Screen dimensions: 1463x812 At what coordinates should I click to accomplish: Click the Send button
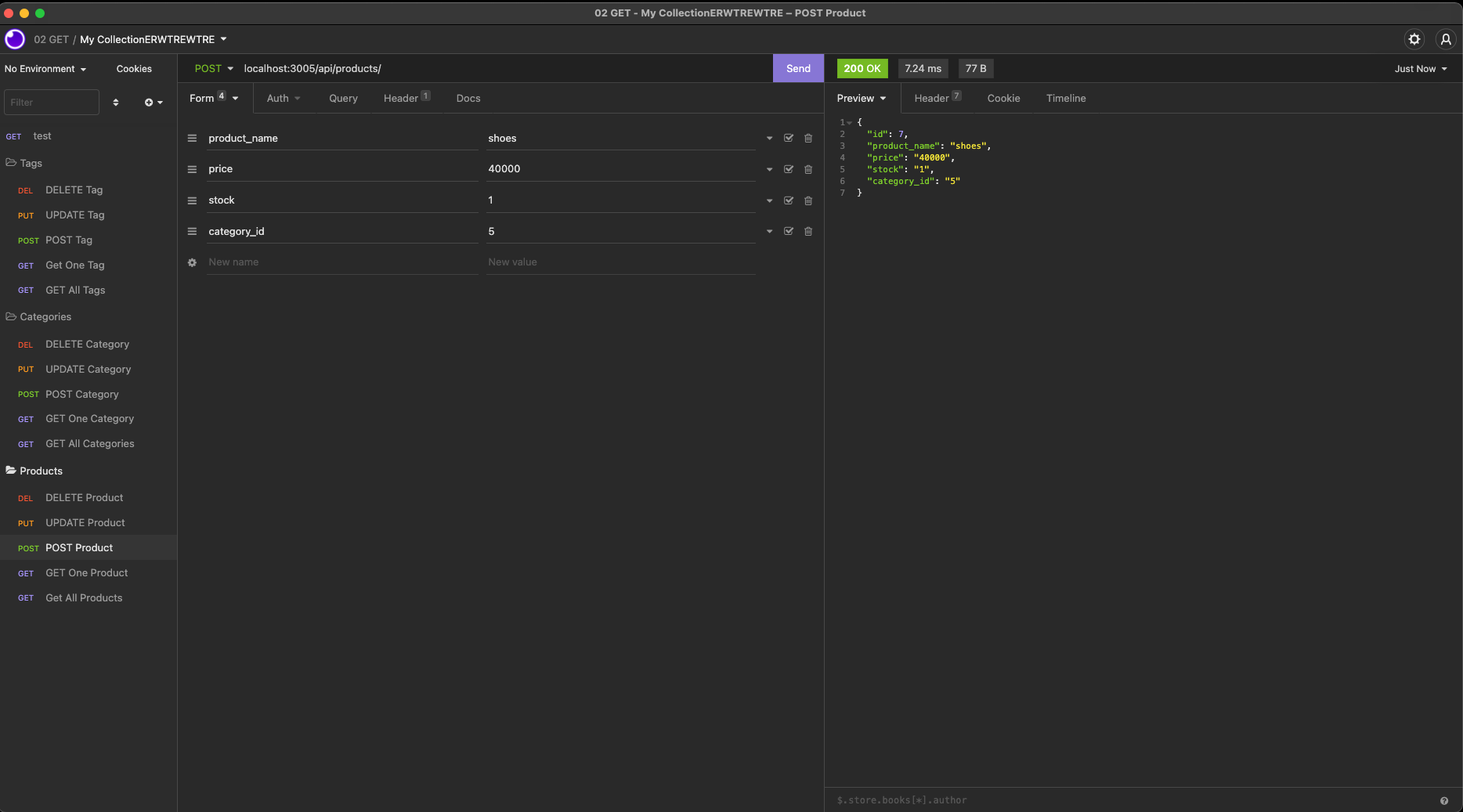[x=797, y=68]
